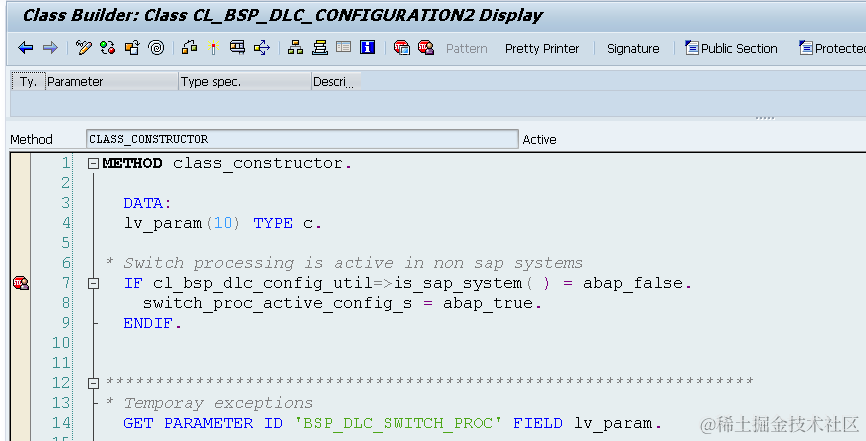Click 'abap_true' on line 8

(x=488, y=303)
